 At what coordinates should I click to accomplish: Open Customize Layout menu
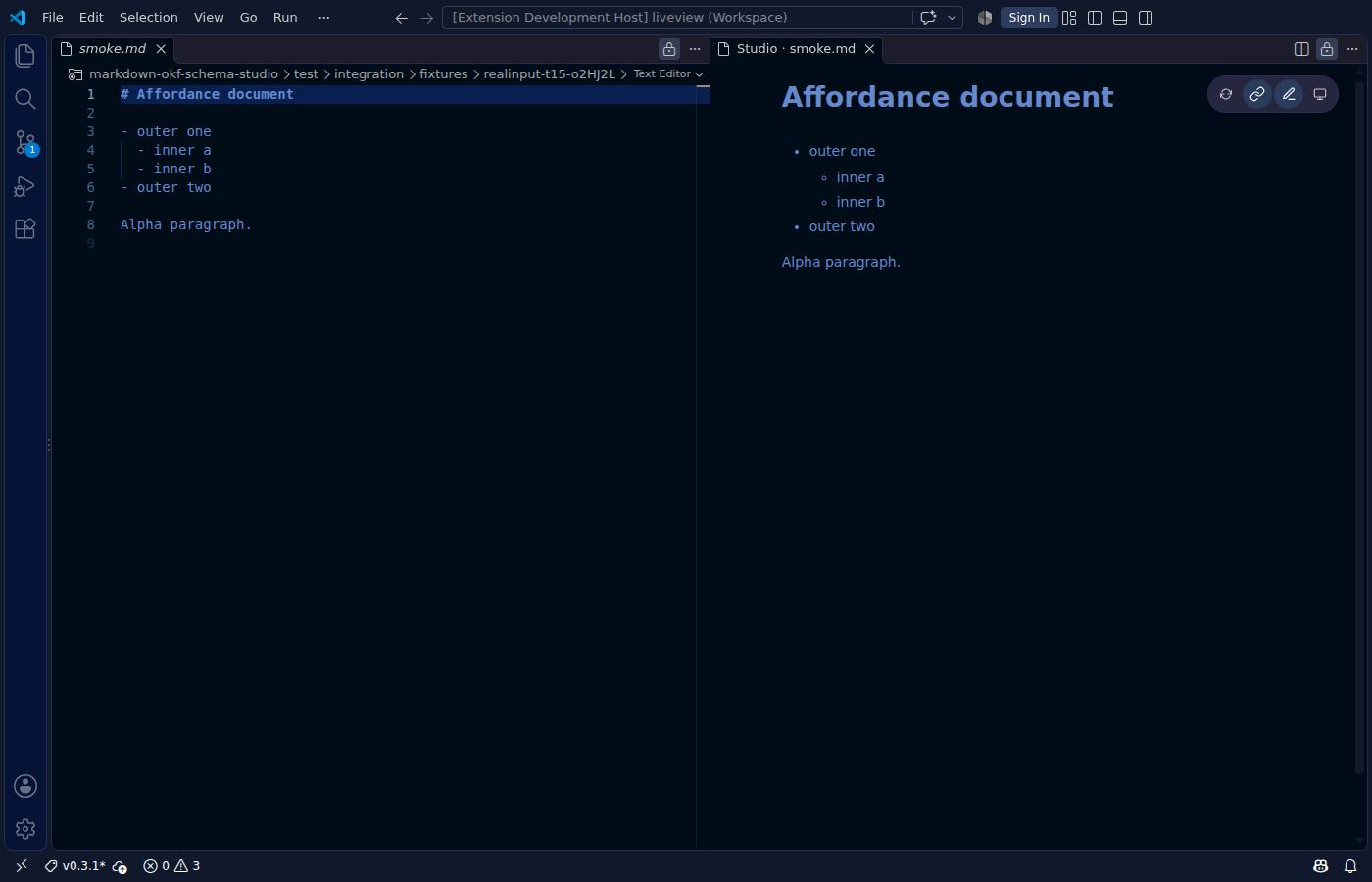1069,18
